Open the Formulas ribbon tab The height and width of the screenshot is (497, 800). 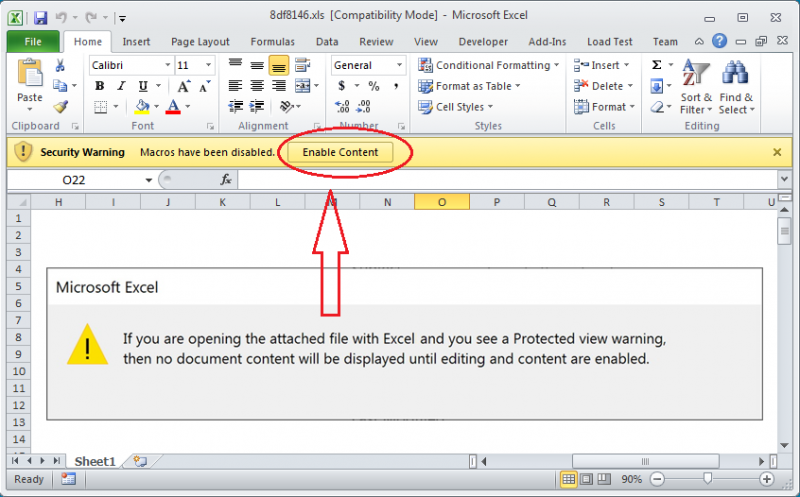[x=272, y=41]
